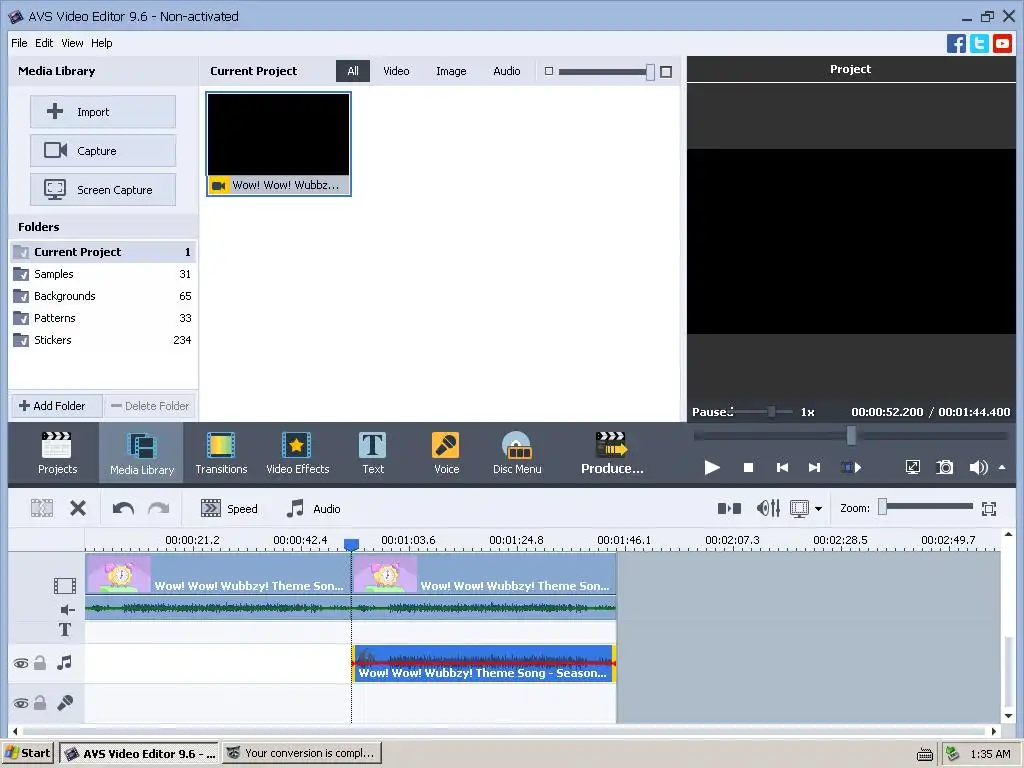Undo the last action

pyautogui.click(x=123, y=508)
